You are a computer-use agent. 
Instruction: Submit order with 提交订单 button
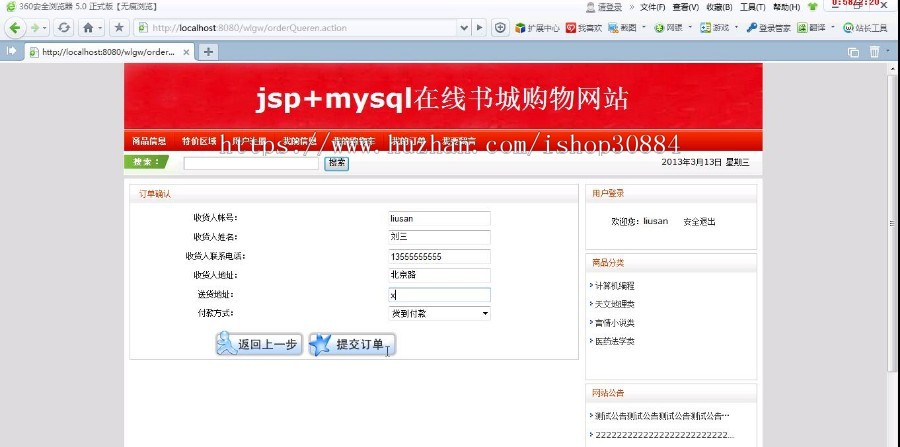tap(352, 344)
